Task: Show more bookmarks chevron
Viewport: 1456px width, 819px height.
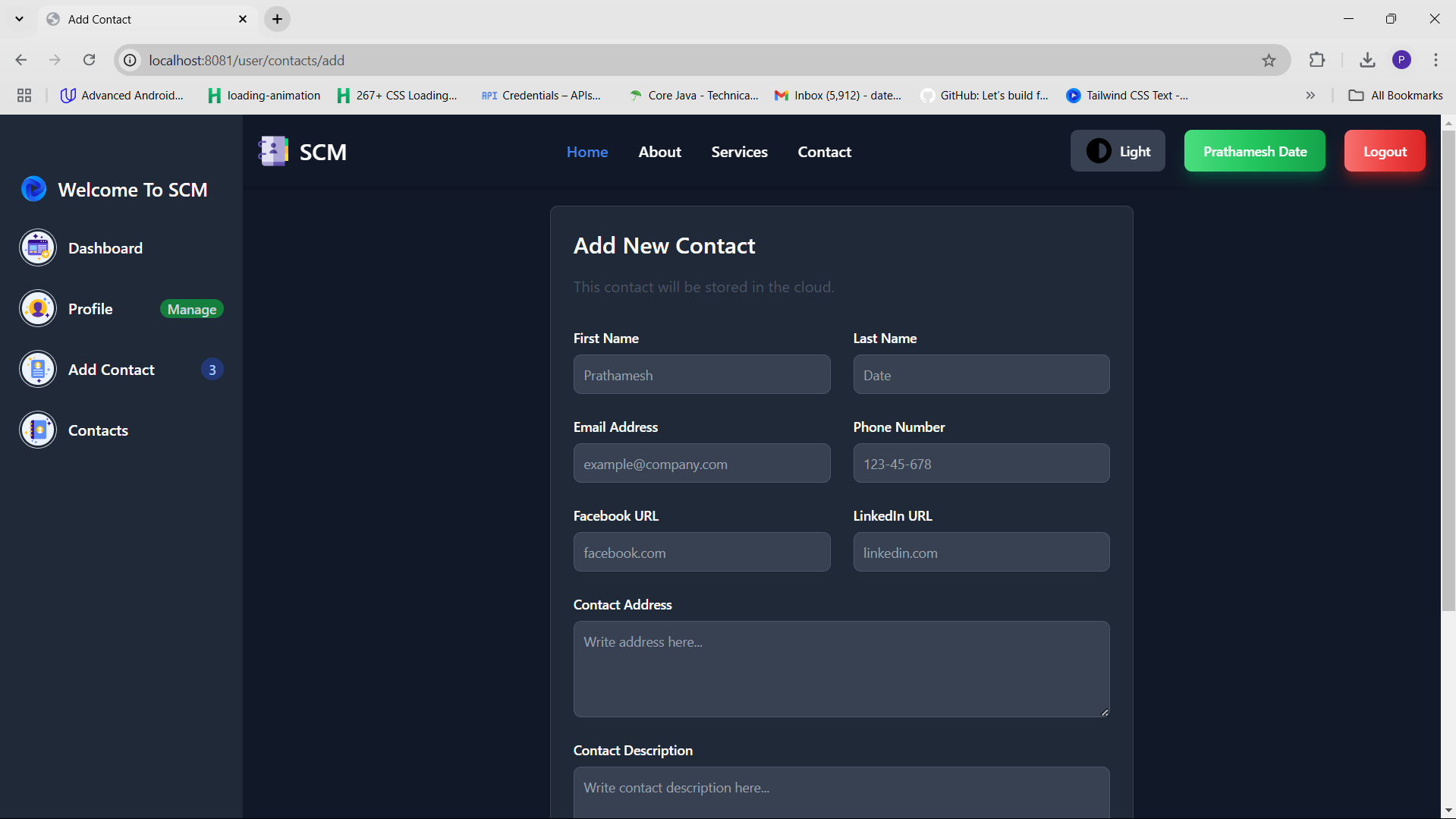Action: (1310, 95)
